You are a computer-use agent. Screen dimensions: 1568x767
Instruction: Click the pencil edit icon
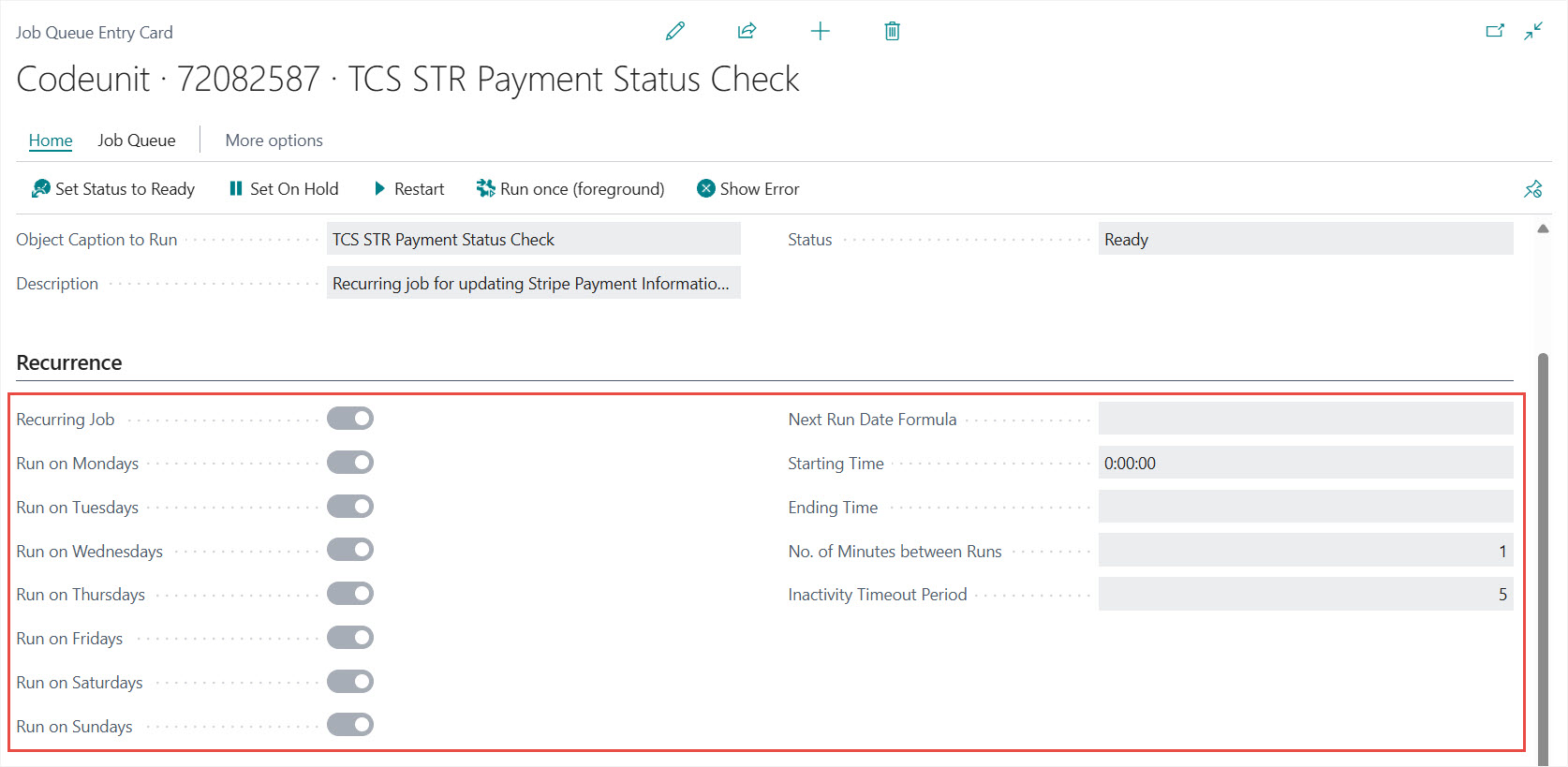tap(674, 32)
